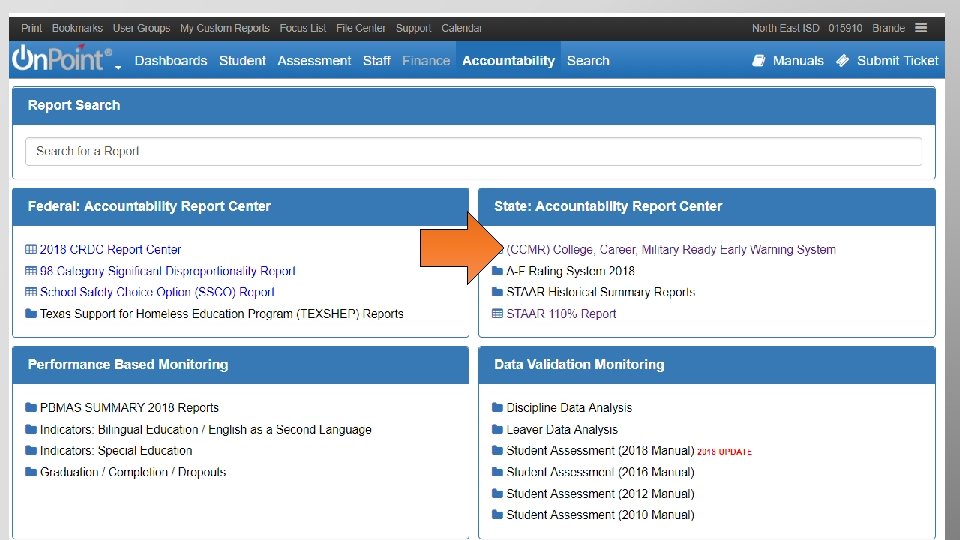Open File Center in the top bar

coord(361,28)
